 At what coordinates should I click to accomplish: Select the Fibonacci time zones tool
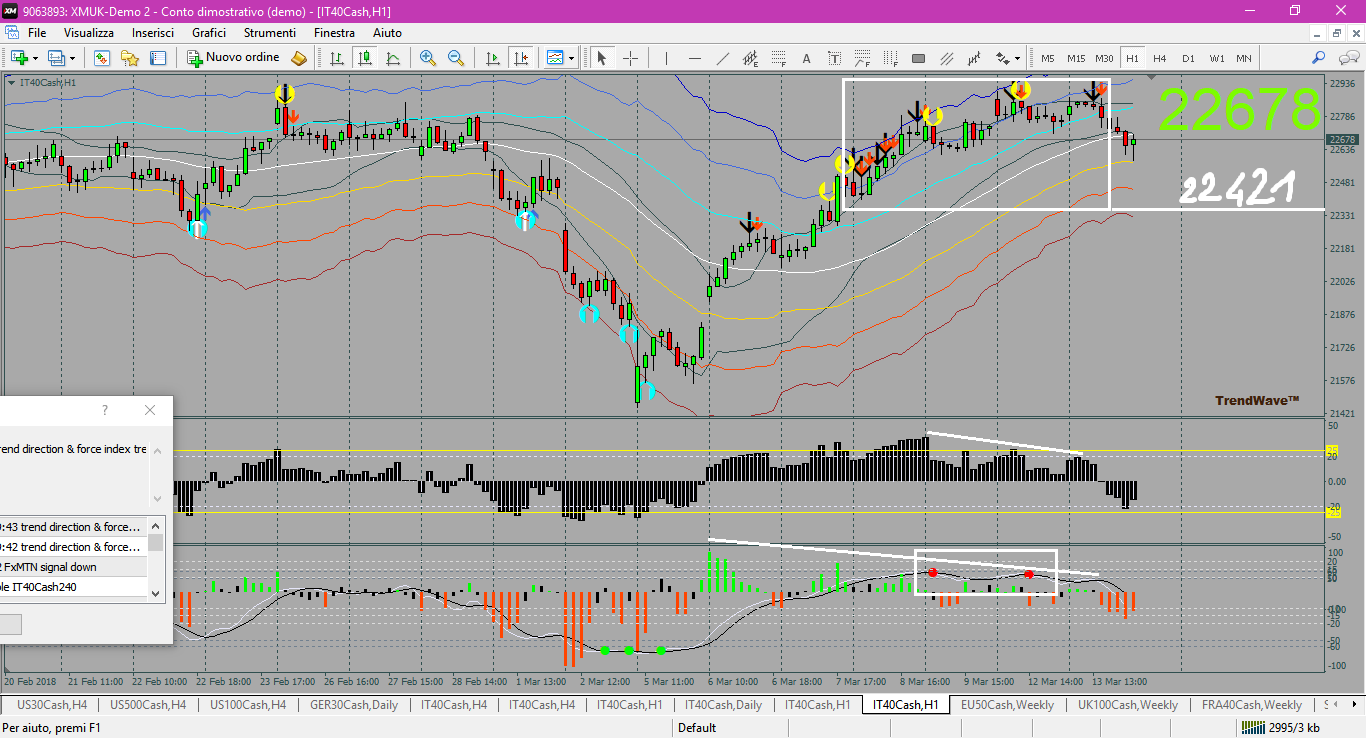pyautogui.click(x=890, y=58)
